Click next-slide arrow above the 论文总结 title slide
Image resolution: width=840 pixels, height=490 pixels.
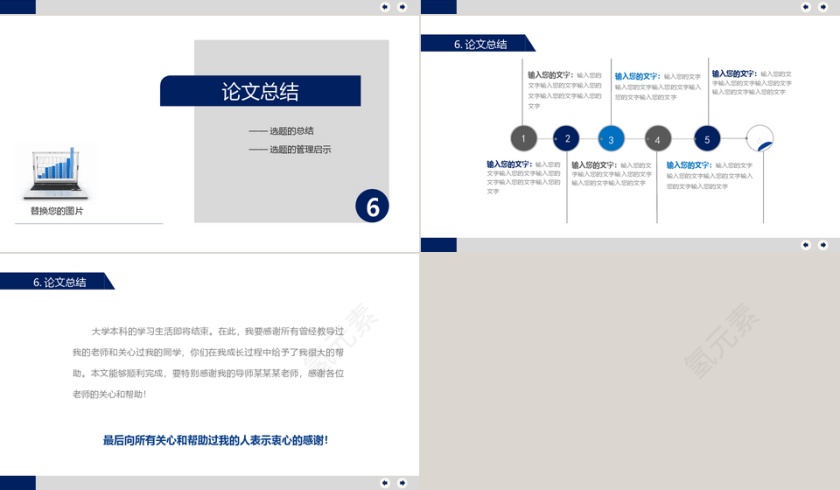pos(402,7)
